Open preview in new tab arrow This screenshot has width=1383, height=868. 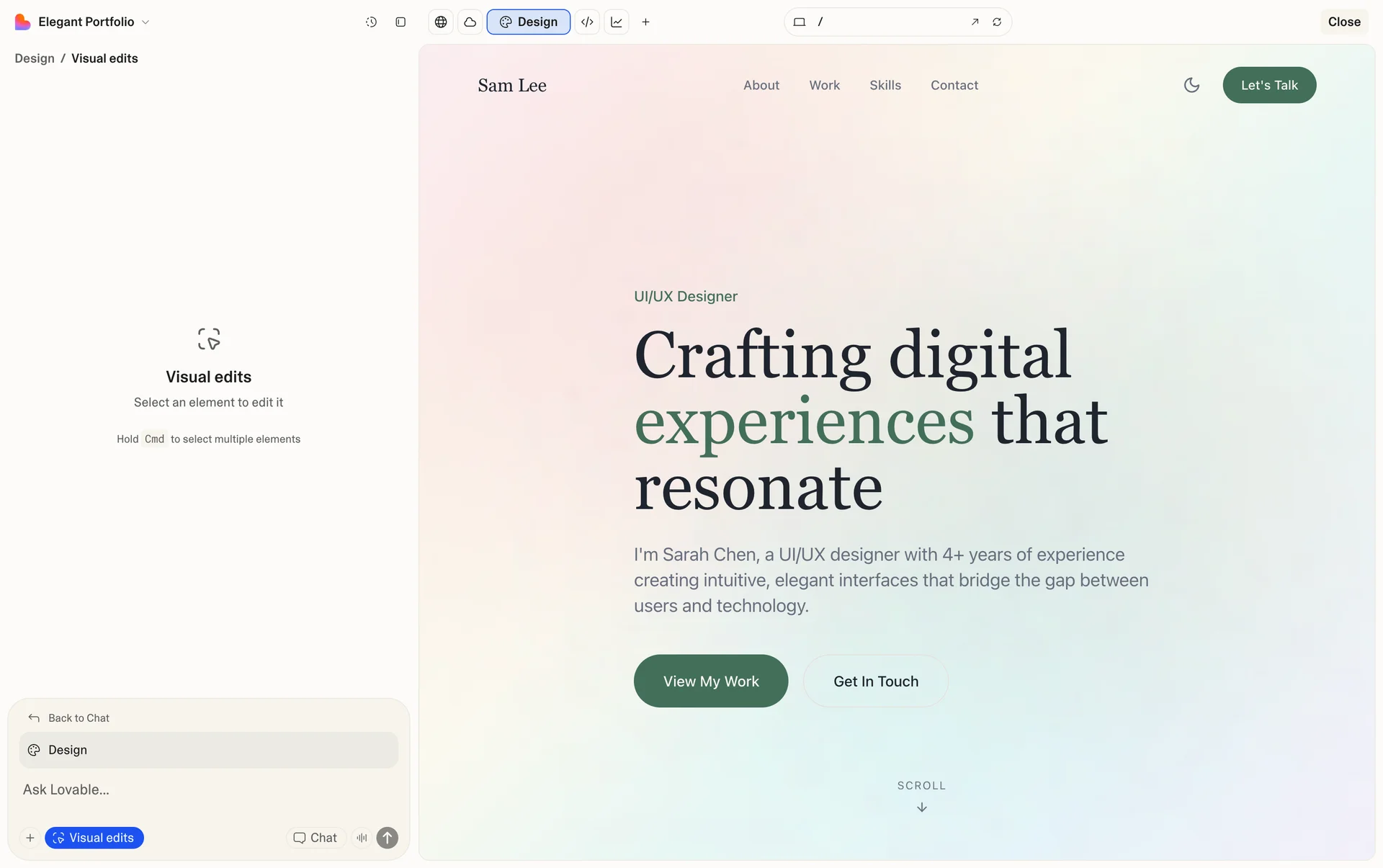click(x=975, y=22)
